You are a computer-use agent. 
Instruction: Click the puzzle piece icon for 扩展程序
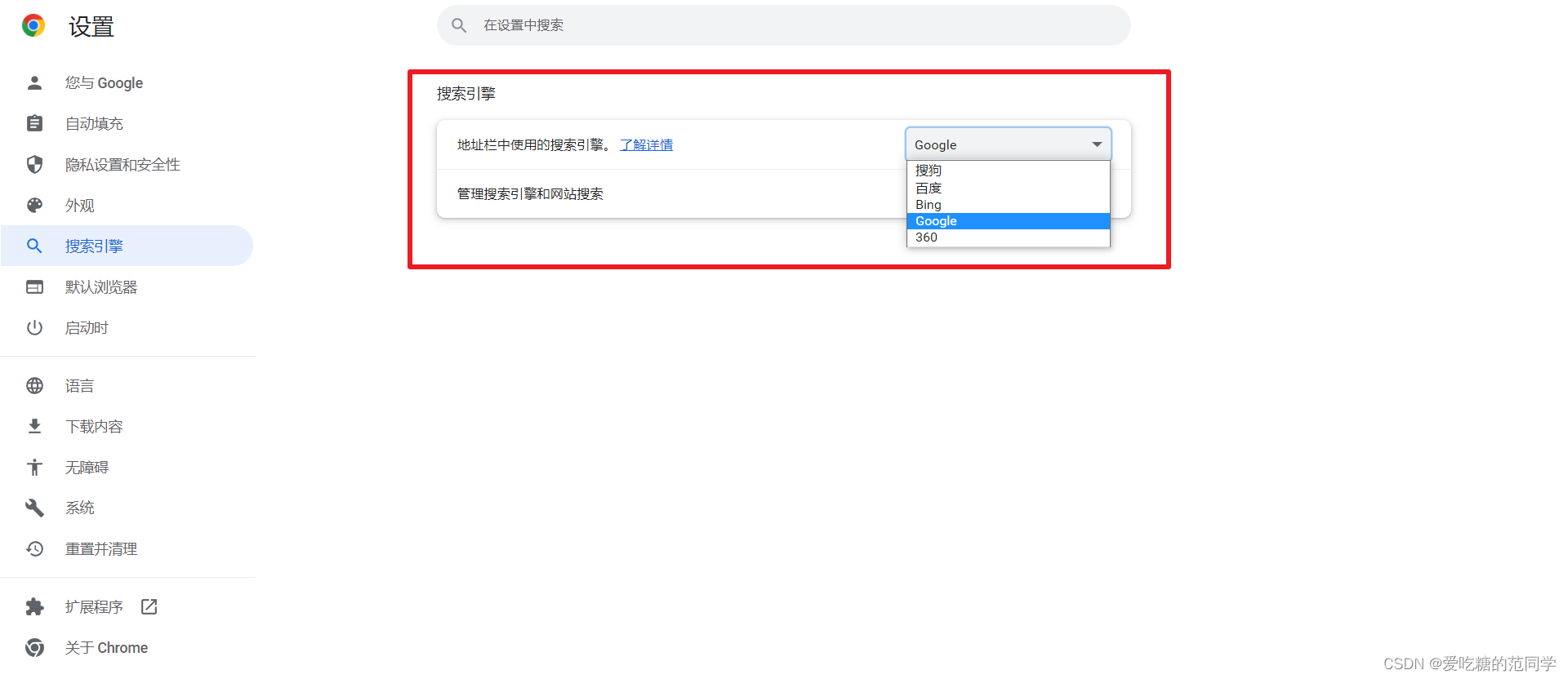tap(34, 606)
